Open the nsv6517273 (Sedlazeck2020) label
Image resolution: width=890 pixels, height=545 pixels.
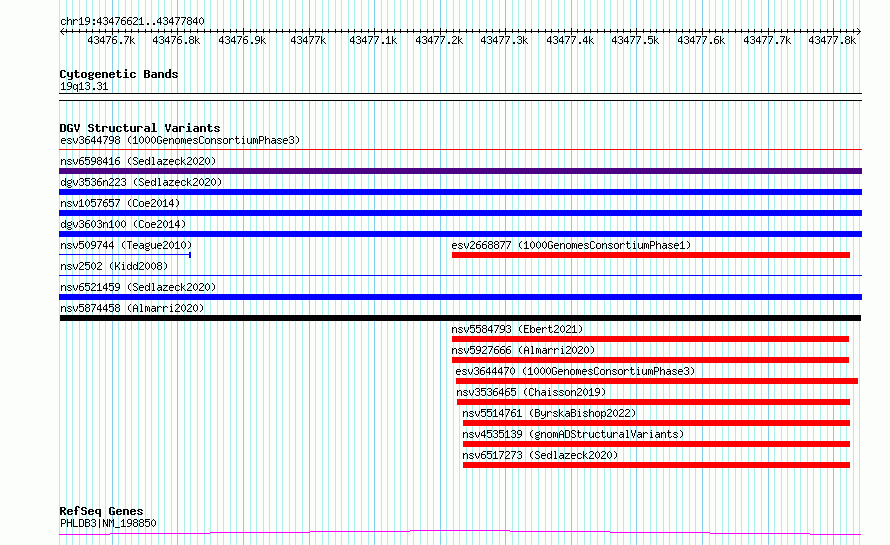coord(540,455)
